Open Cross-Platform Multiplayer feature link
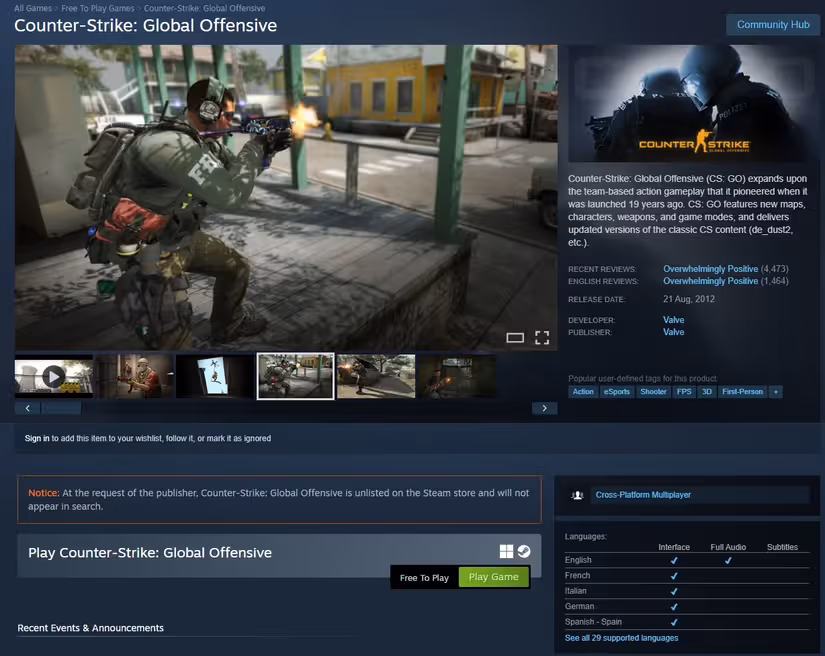This screenshot has width=825, height=656. pos(643,495)
